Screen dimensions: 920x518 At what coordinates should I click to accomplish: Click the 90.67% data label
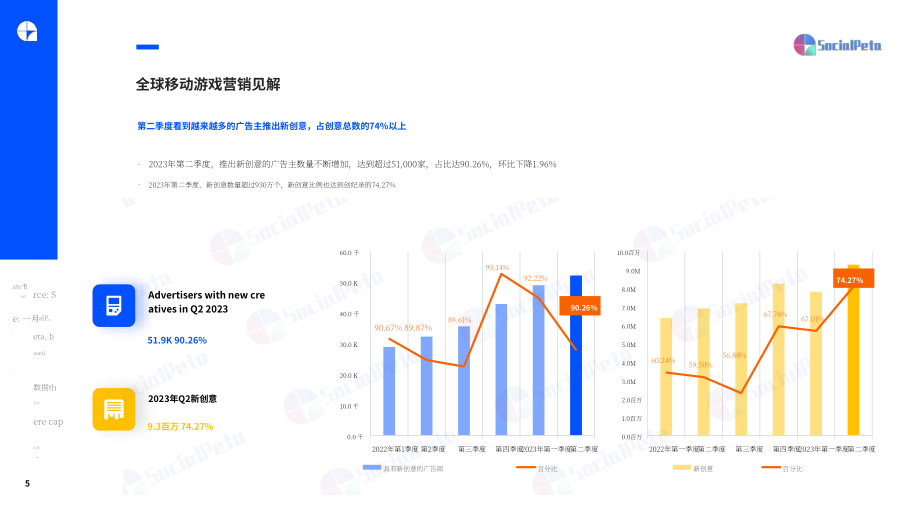388,328
